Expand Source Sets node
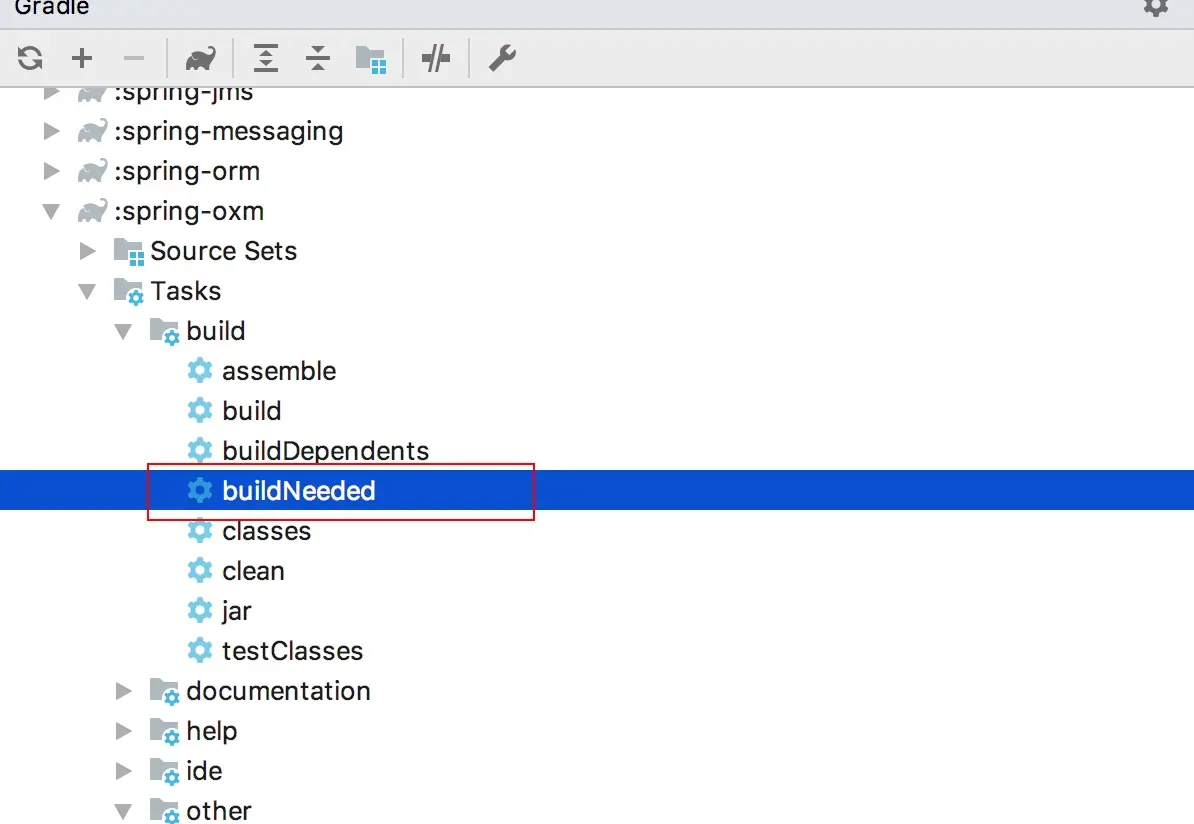Image resolution: width=1194 pixels, height=824 pixels. 88,251
